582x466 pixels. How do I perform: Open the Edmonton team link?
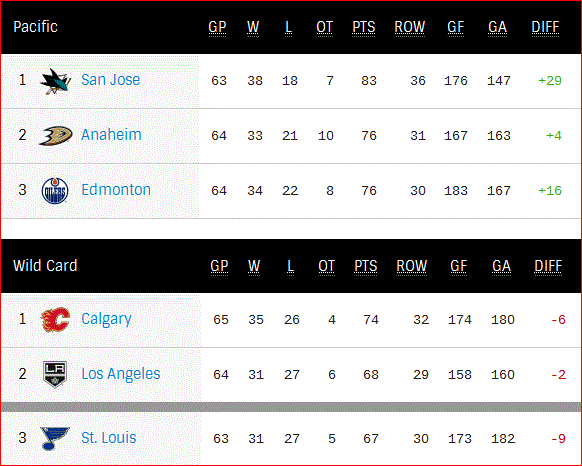tap(116, 190)
